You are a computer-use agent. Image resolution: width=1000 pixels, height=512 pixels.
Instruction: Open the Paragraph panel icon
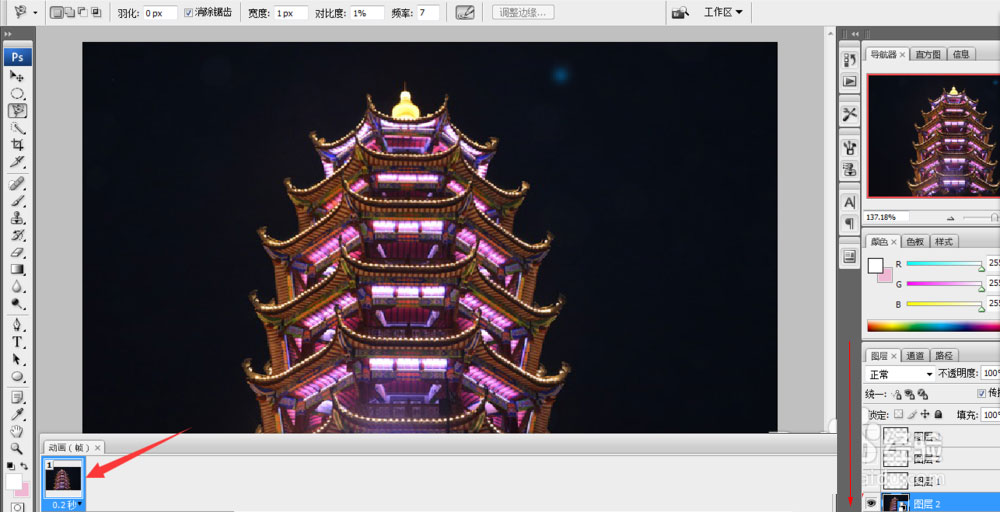coord(849,224)
